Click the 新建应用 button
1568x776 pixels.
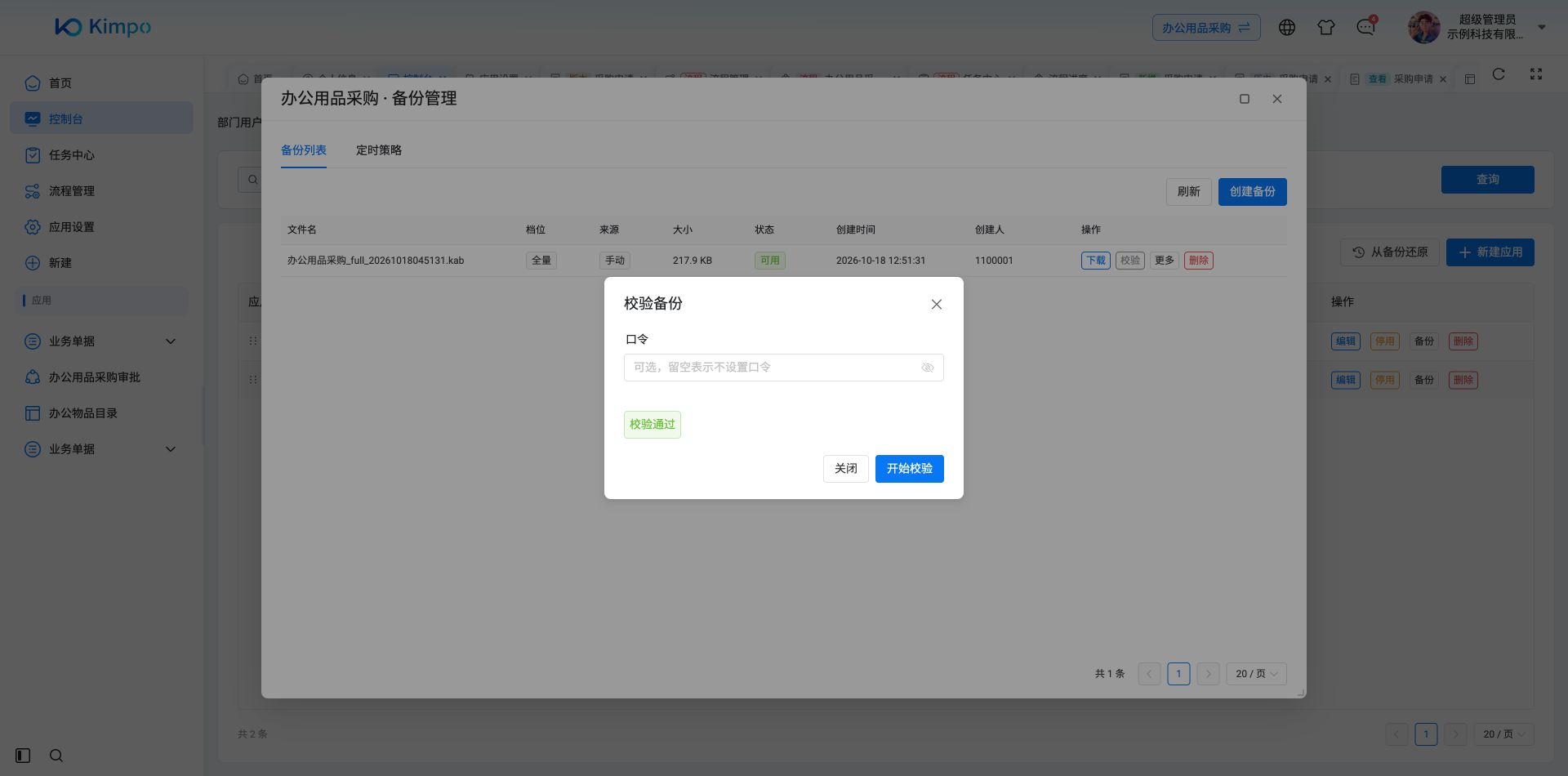[1490, 252]
